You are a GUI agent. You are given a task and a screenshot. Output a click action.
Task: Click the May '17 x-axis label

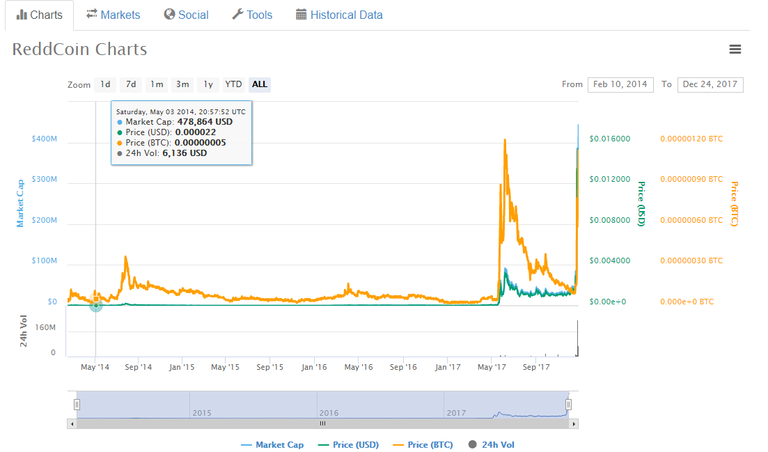[492, 367]
